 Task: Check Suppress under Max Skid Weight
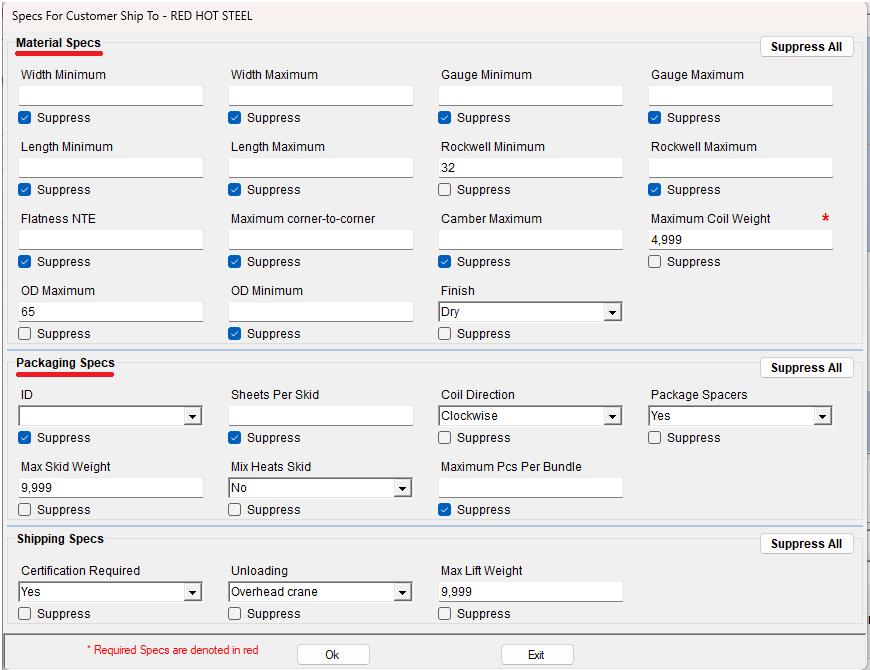(x=24, y=510)
